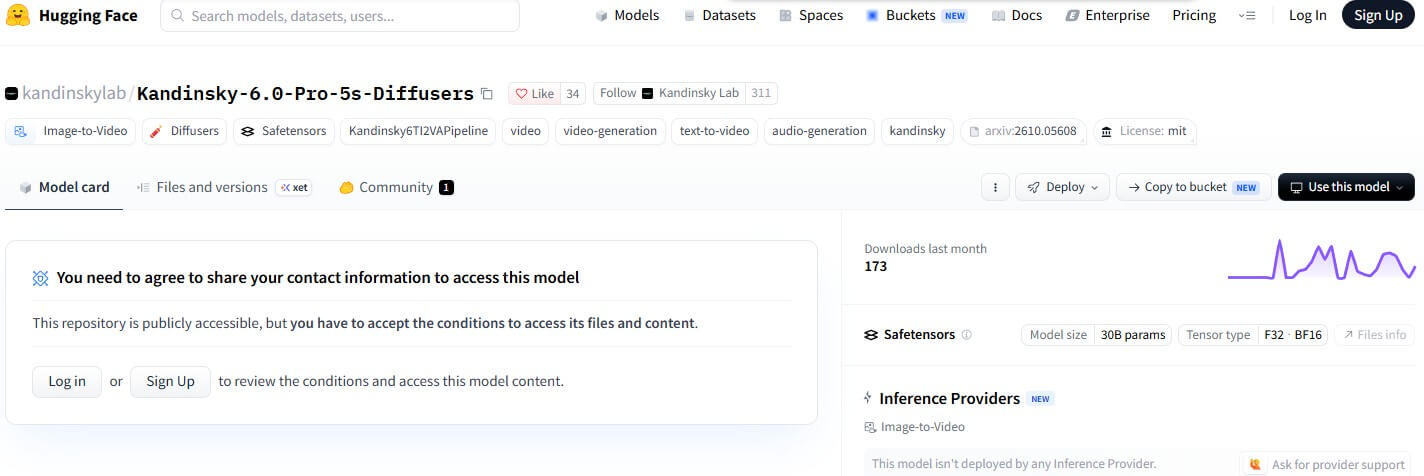The image size is (1424, 476).
Task: Open the arxiv:2610.05608 paper tag
Action: pyautogui.click(x=1023, y=131)
